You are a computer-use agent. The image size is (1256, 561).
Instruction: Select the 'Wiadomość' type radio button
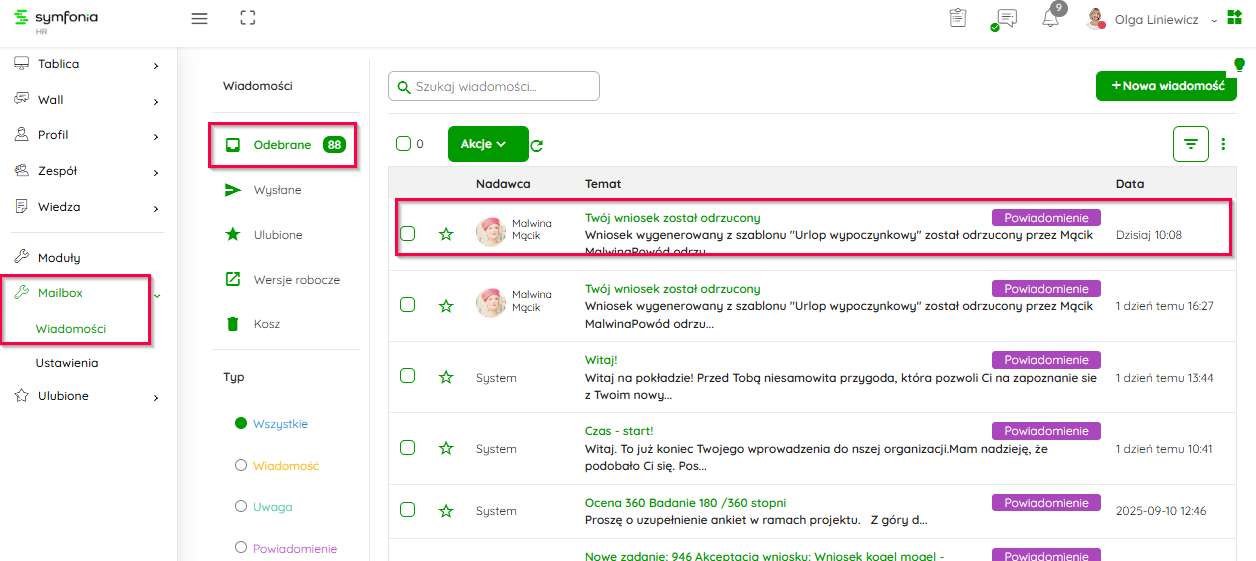click(240, 465)
